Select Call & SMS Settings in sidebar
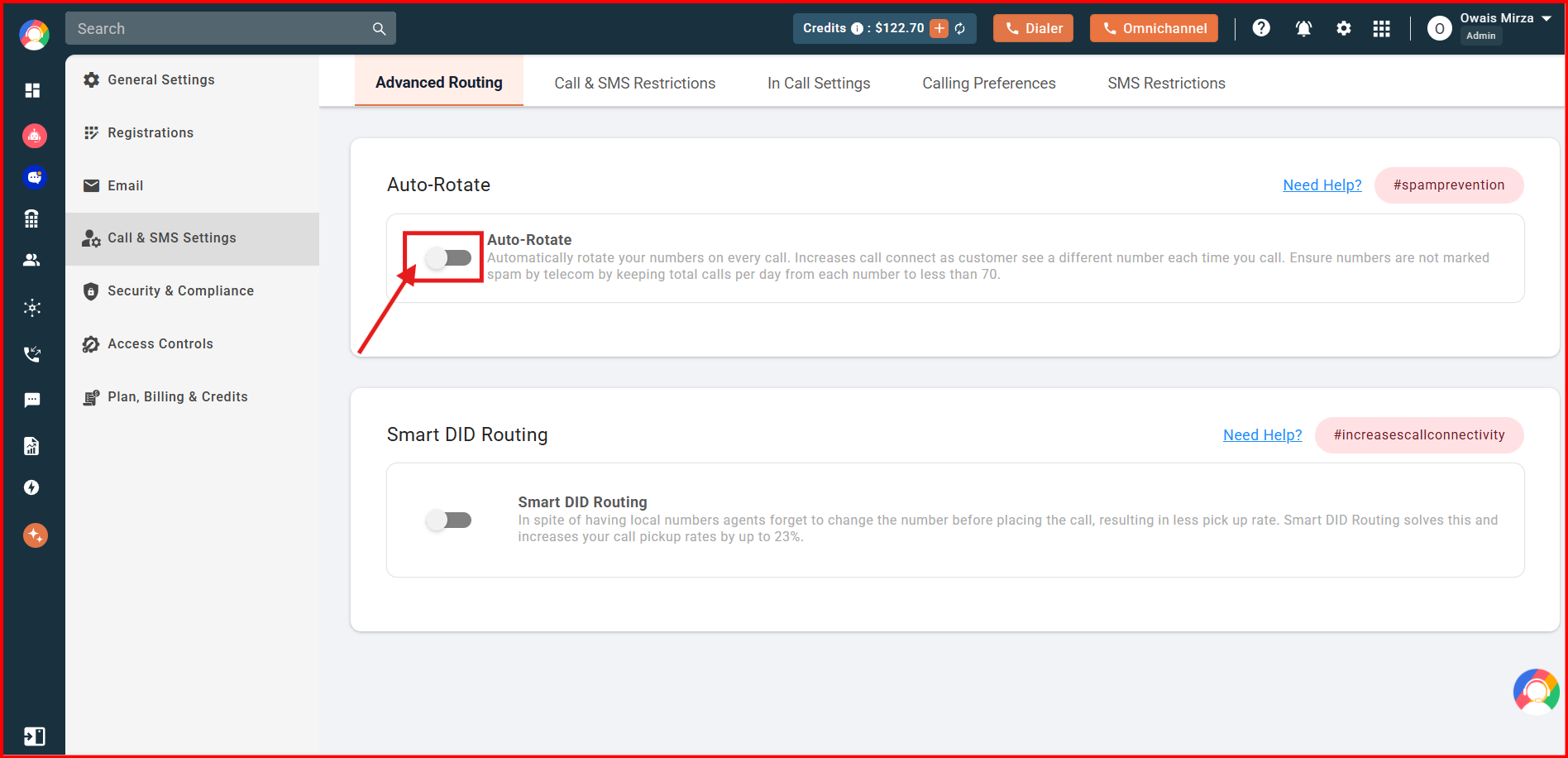The height and width of the screenshot is (758, 1568). point(192,238)
